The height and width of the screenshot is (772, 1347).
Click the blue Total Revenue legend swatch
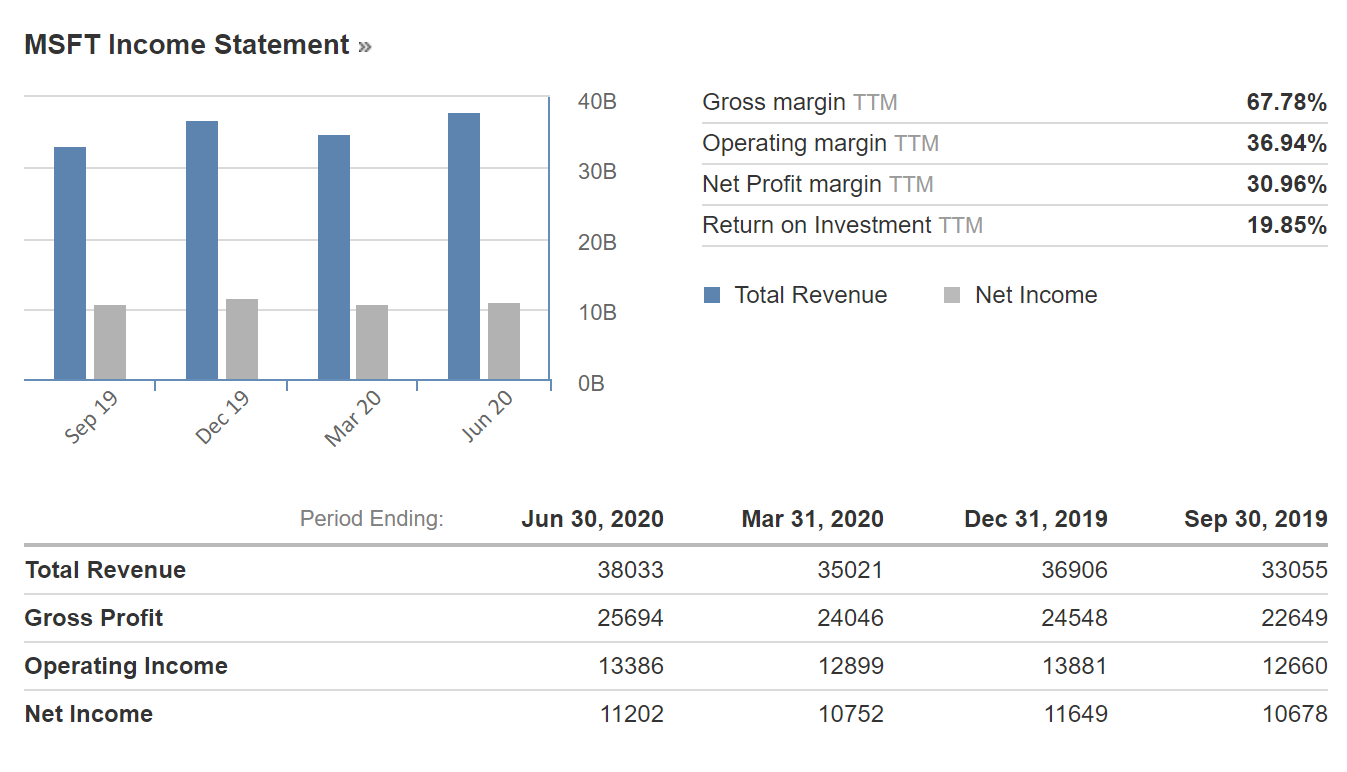pyautogui.click(x=712, y=295)
